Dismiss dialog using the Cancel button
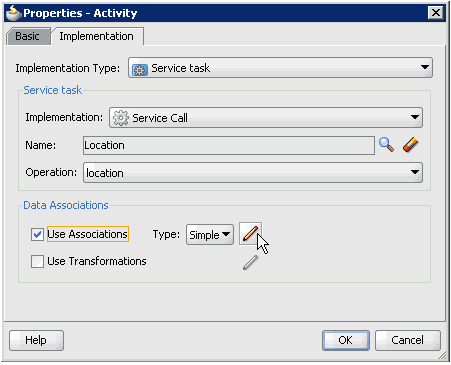Viewport: 451px width, 365px height. click(408, 340)
